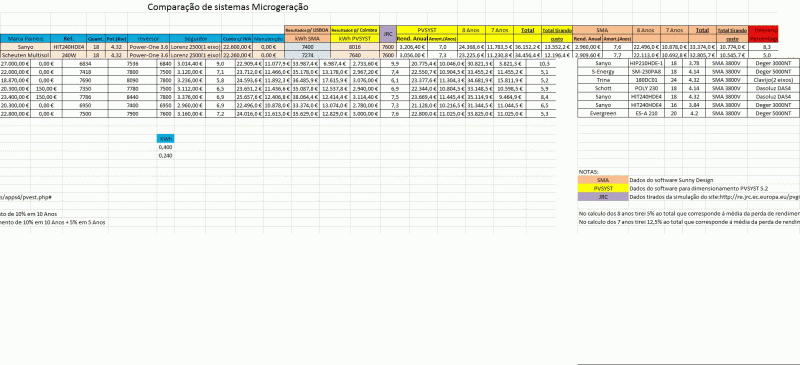Select the '10,3' percentage cell
The height and width of the screenshot is (365, 800).
point(544,63)
